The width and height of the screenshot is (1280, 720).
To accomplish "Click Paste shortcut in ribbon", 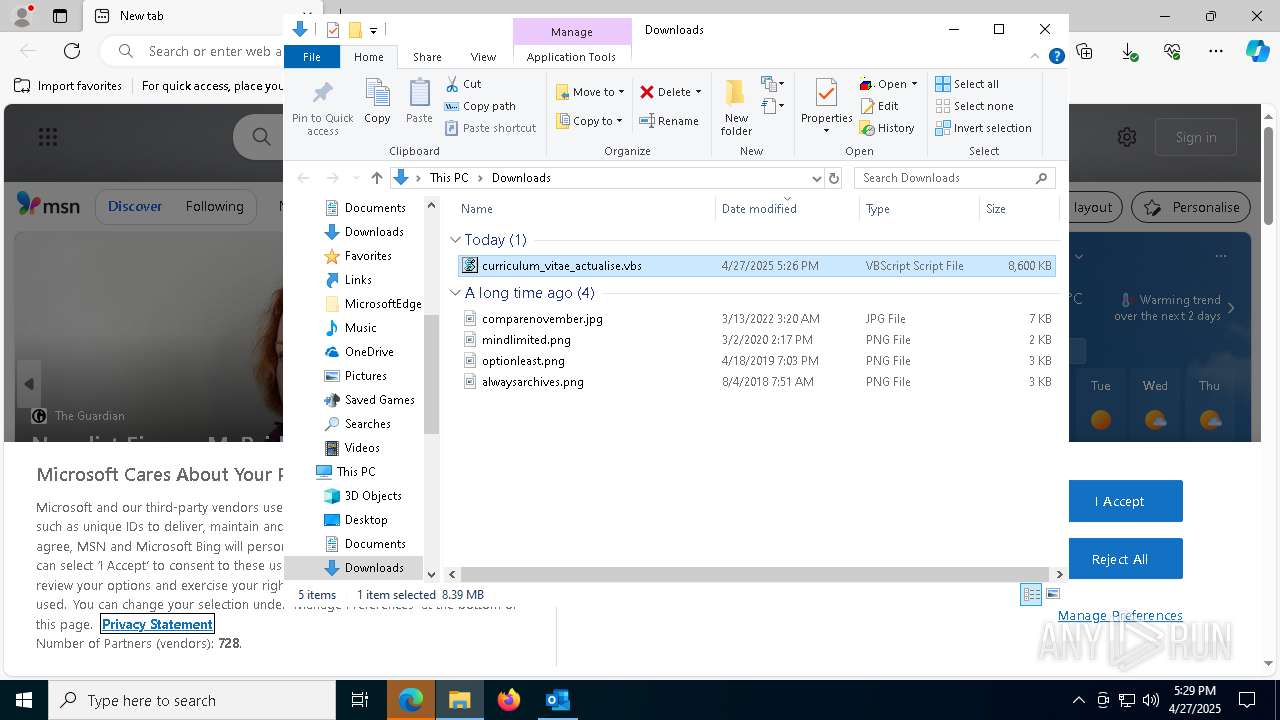I will coord(490,128).
